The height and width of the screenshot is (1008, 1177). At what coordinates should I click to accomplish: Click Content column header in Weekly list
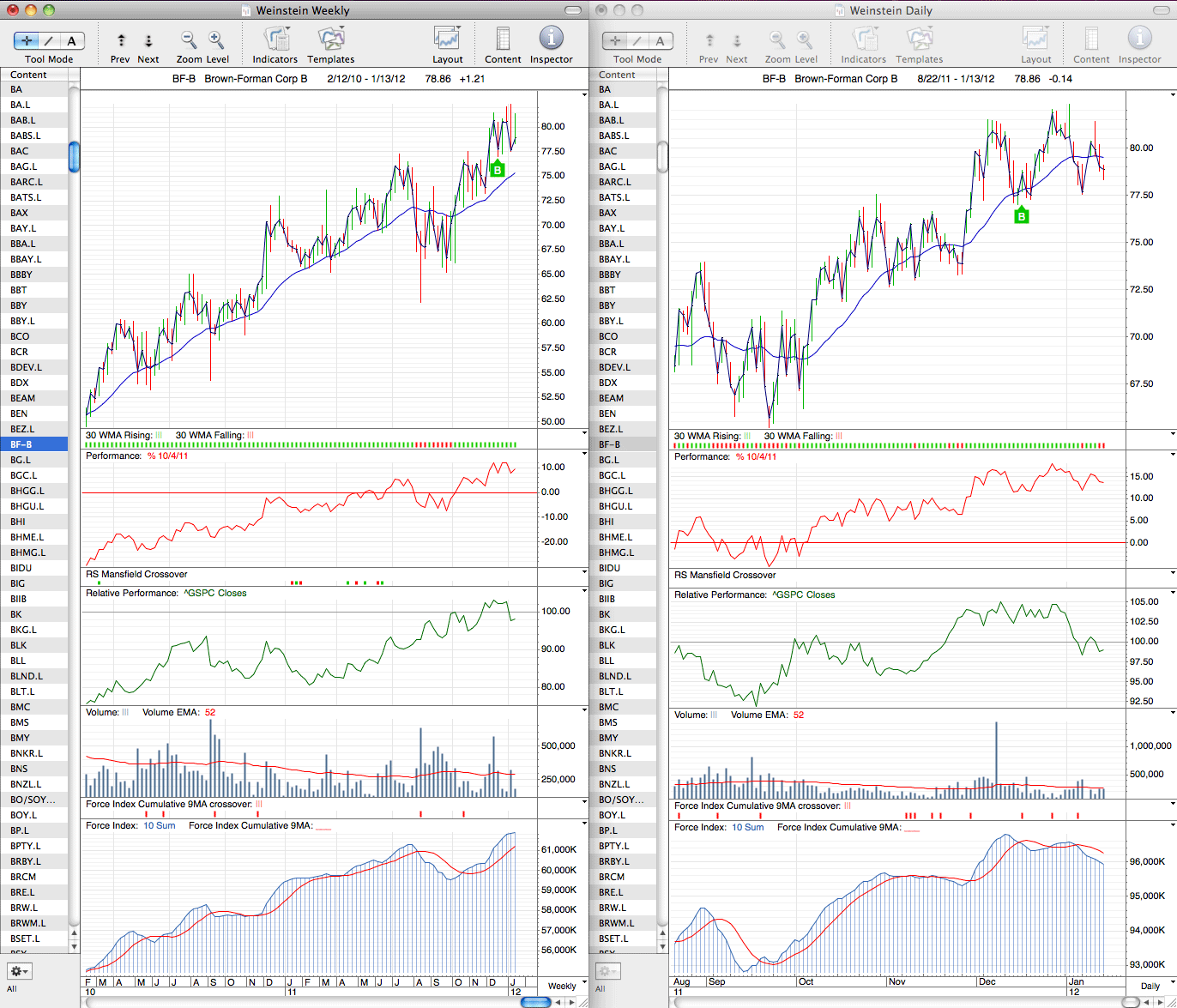(34, 75)
